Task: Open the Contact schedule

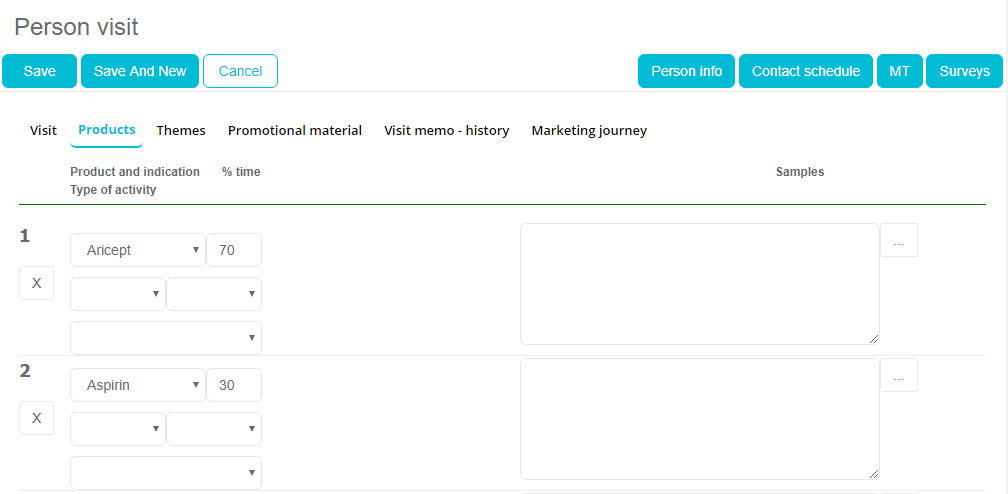Action: 805,71
